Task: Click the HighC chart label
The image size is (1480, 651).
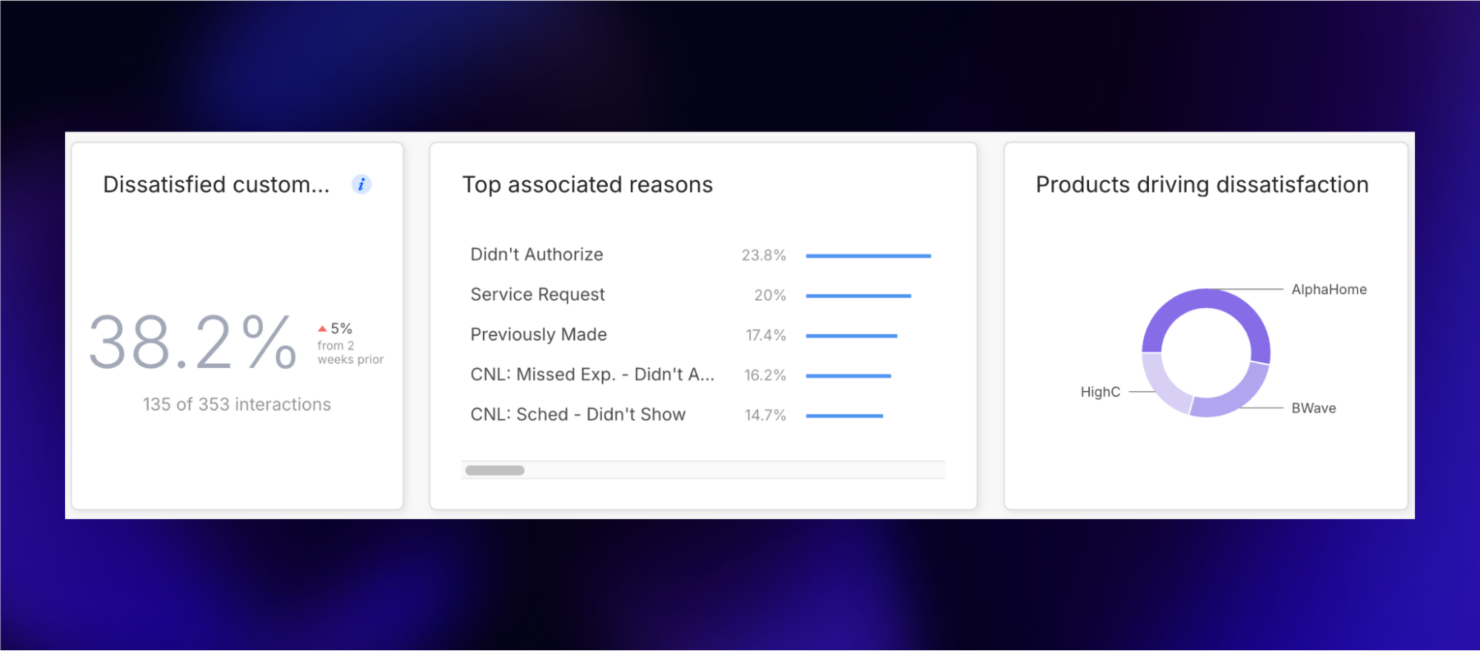Action: pos(1100,392)
